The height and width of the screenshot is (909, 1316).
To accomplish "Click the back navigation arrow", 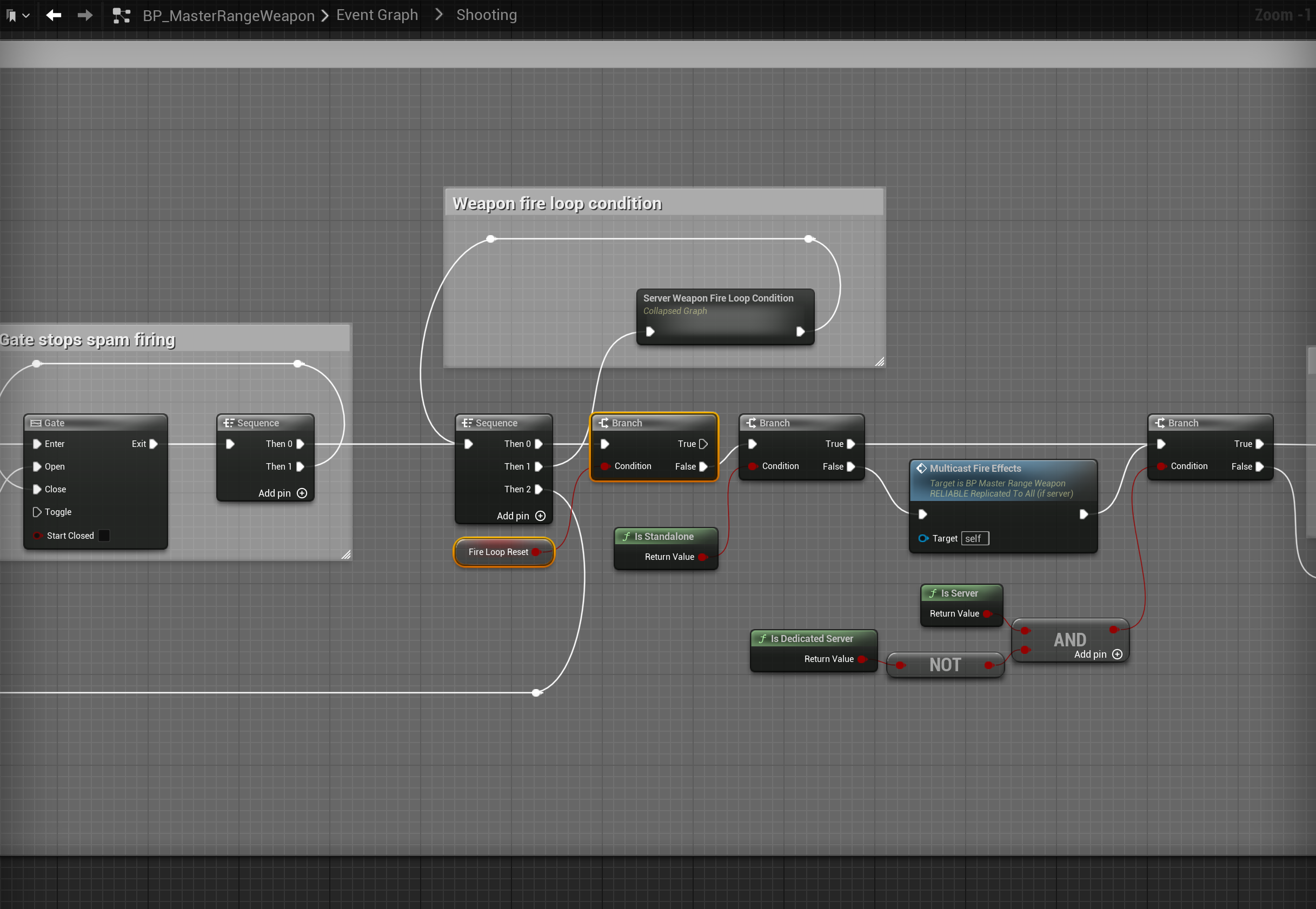I will (54, 15).
